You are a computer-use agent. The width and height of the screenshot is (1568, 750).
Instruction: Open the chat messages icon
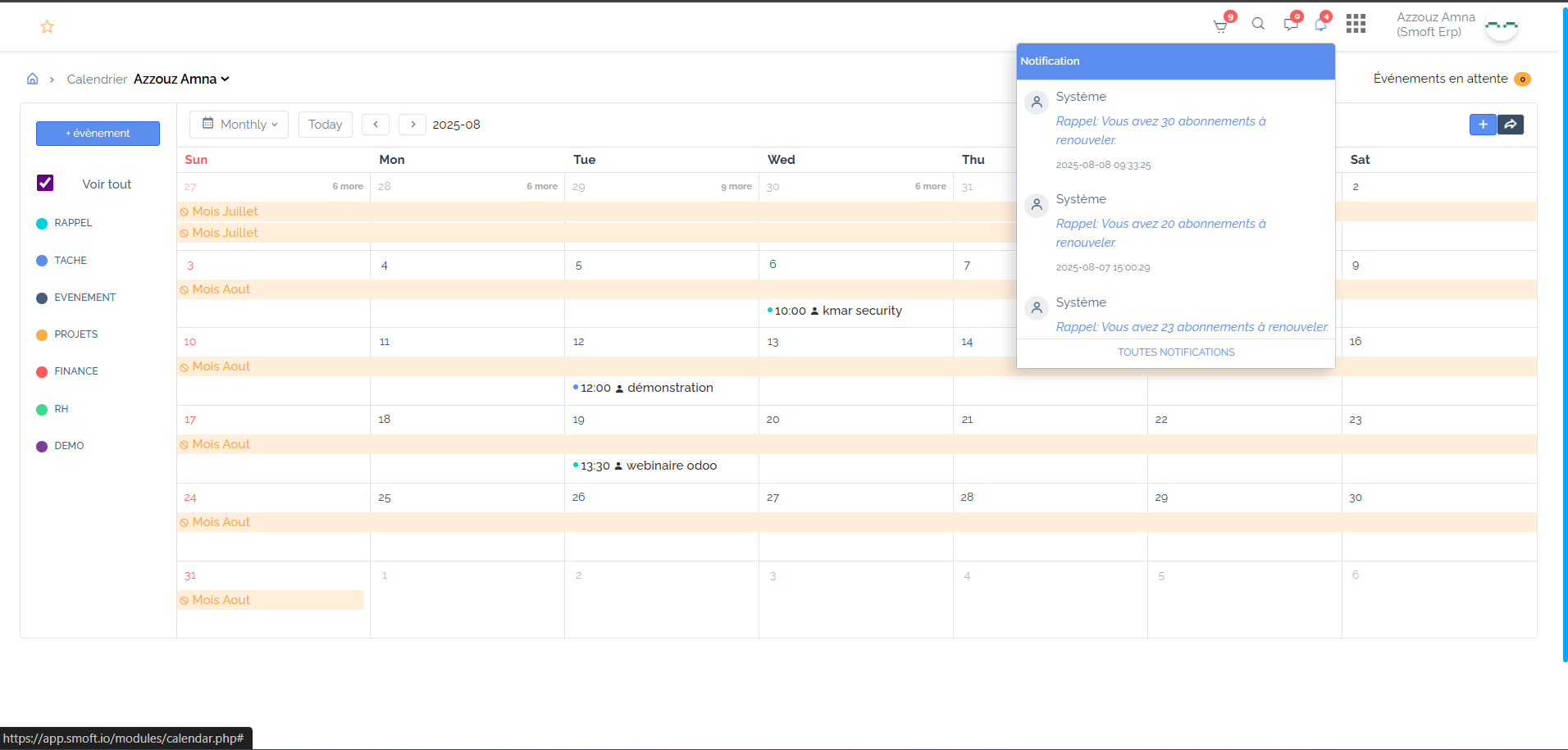click(1291, 25)
